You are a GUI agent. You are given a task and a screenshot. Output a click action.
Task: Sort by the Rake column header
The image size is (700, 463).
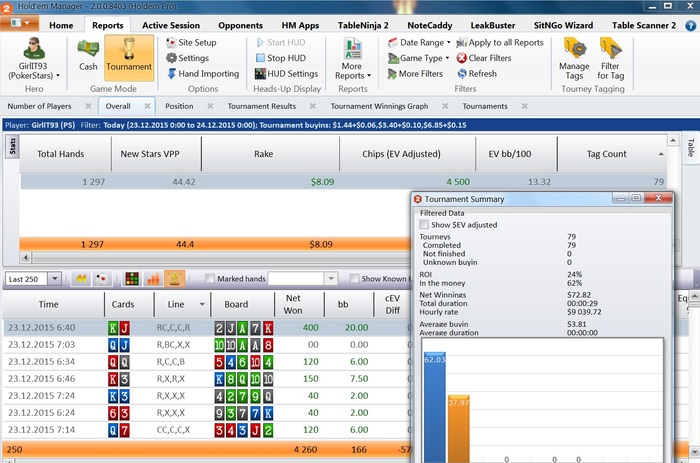264,154
